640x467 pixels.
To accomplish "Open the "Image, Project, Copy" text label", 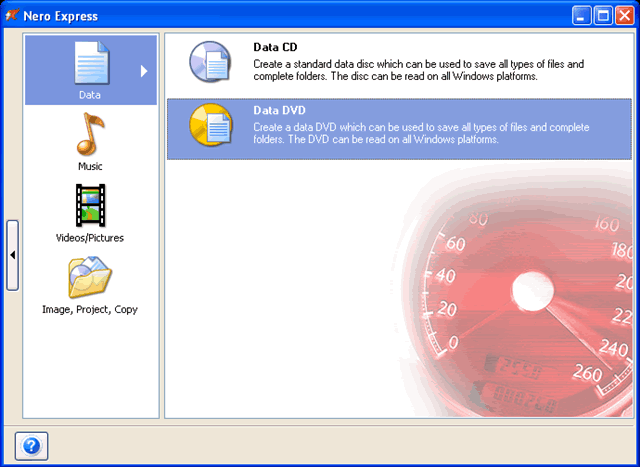I will 90,310.
